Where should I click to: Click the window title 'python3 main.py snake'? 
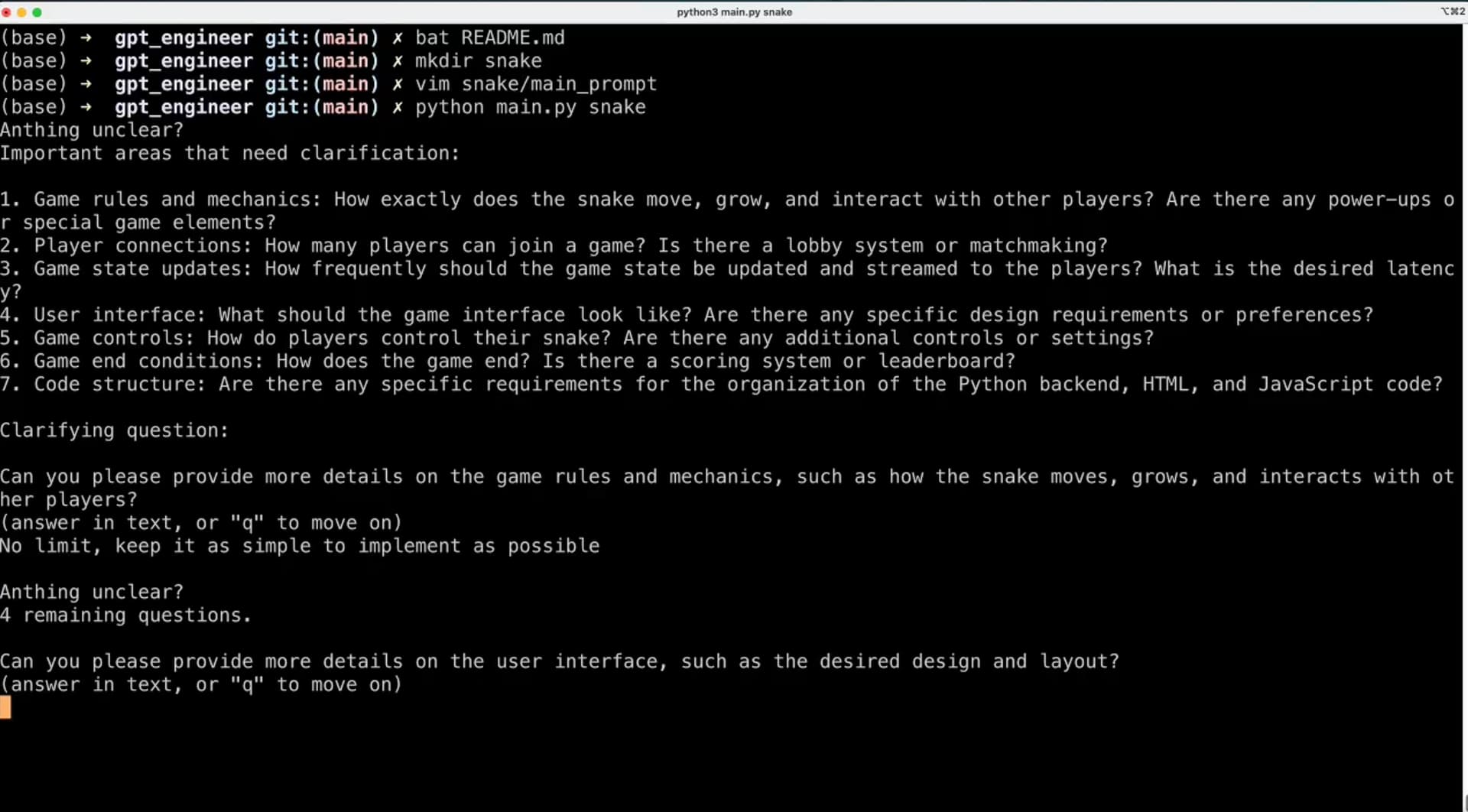click(x=733, y=12)
